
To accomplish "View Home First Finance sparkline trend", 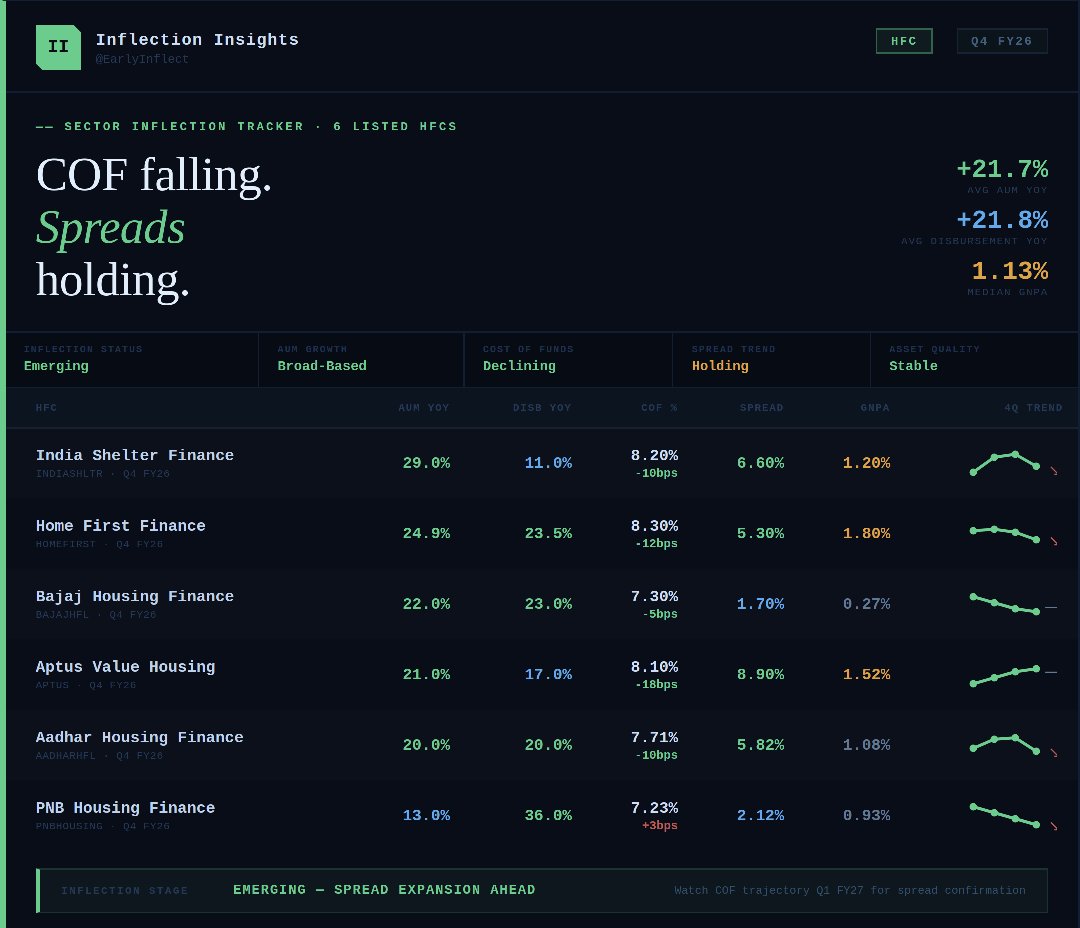I will point(1004,534).
